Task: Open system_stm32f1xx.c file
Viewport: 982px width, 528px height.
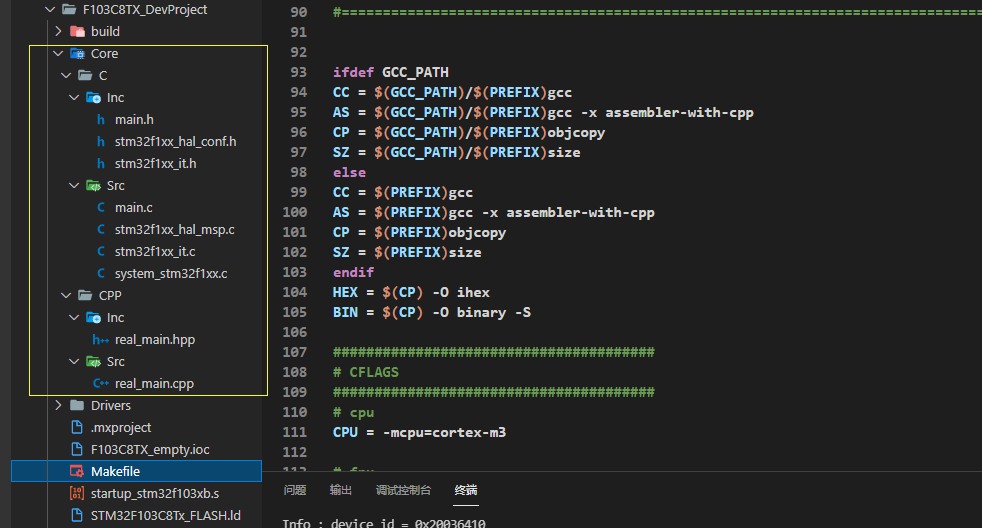Action: [x=171, y=273]
